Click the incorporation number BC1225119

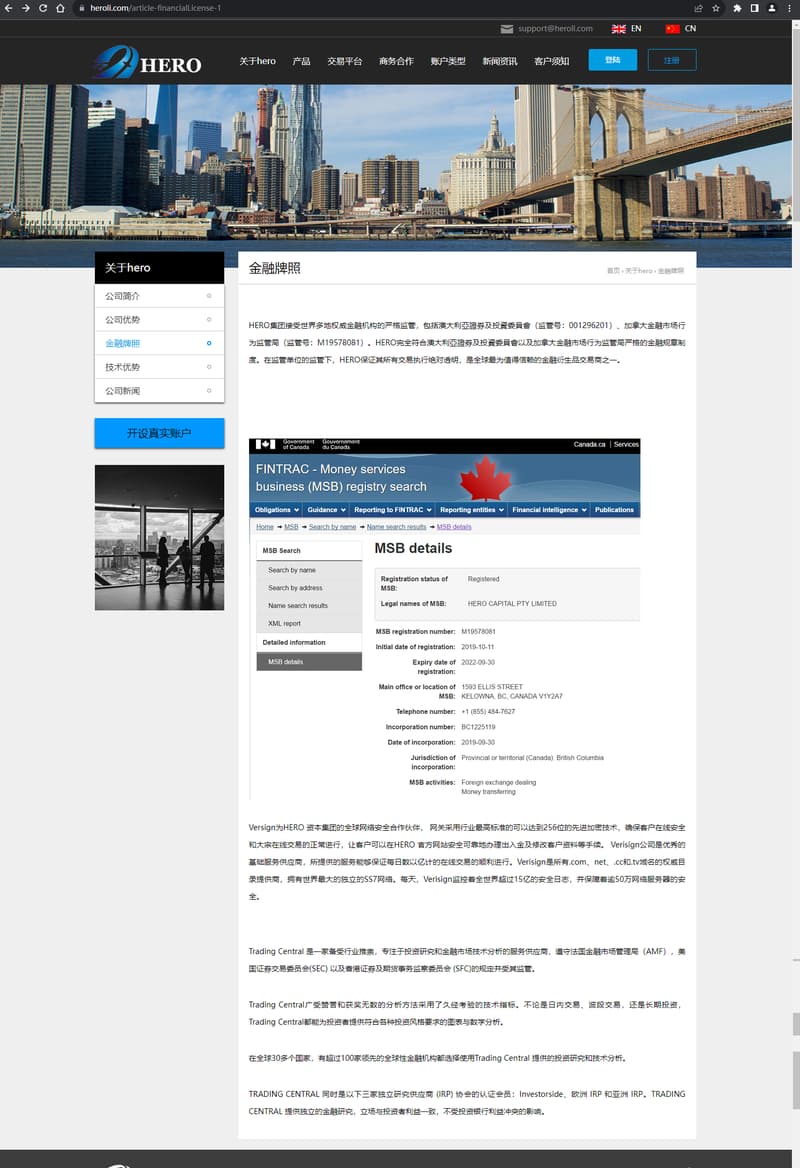coord(478,727)
